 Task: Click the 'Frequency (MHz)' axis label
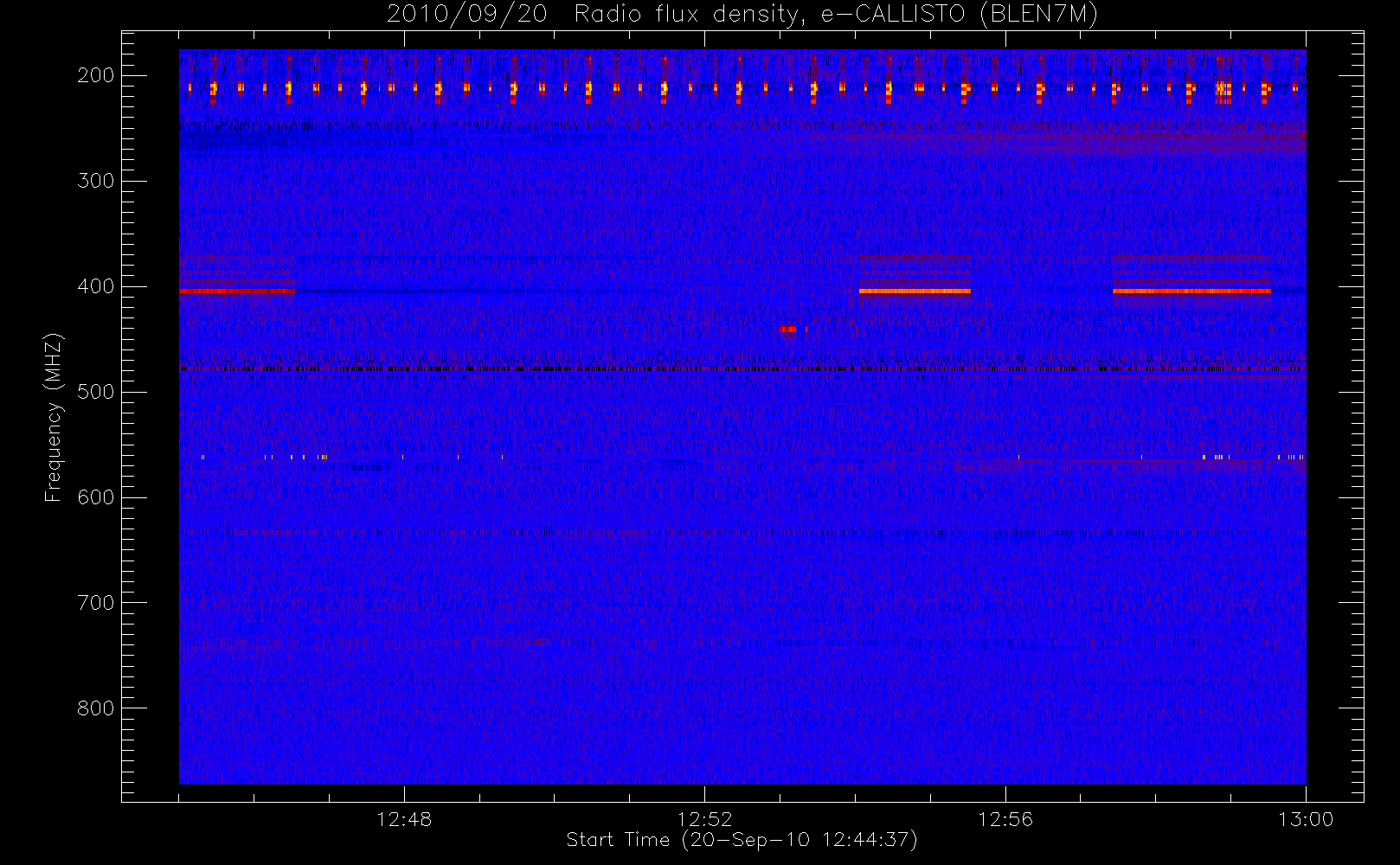pos(54,417)
